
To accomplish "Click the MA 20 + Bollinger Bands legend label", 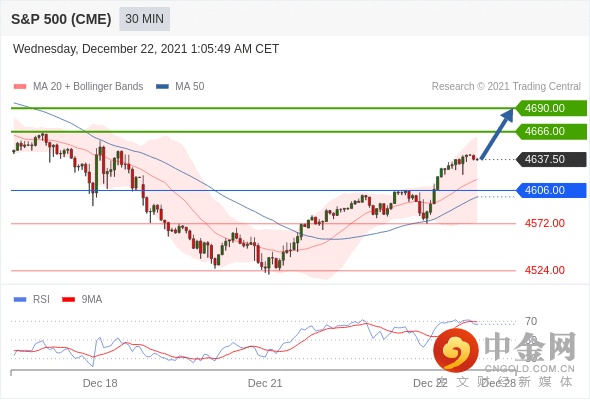I will pyautogui.click(x=88, y=87).
